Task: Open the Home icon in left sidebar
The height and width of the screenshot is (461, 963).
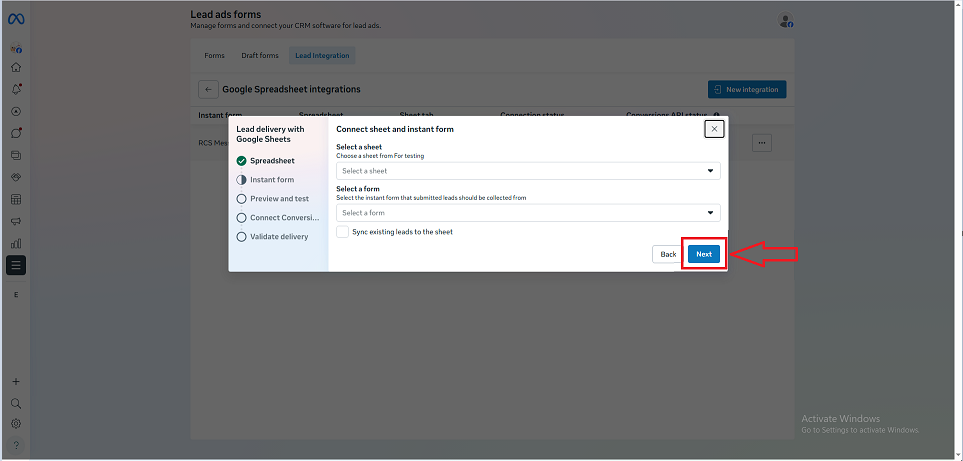Action: [16, 68]
